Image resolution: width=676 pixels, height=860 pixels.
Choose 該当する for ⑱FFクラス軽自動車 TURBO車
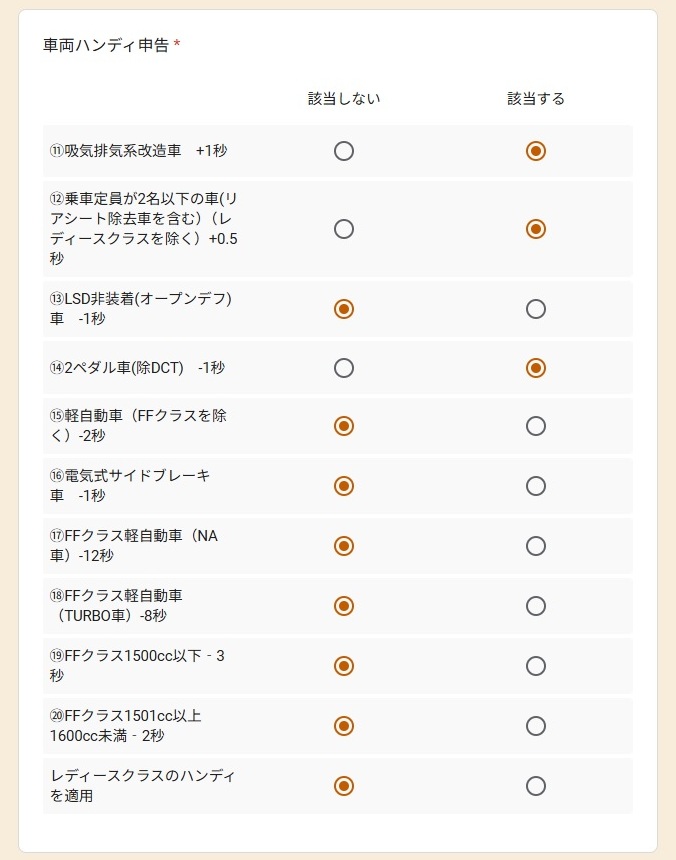point(536,606)
